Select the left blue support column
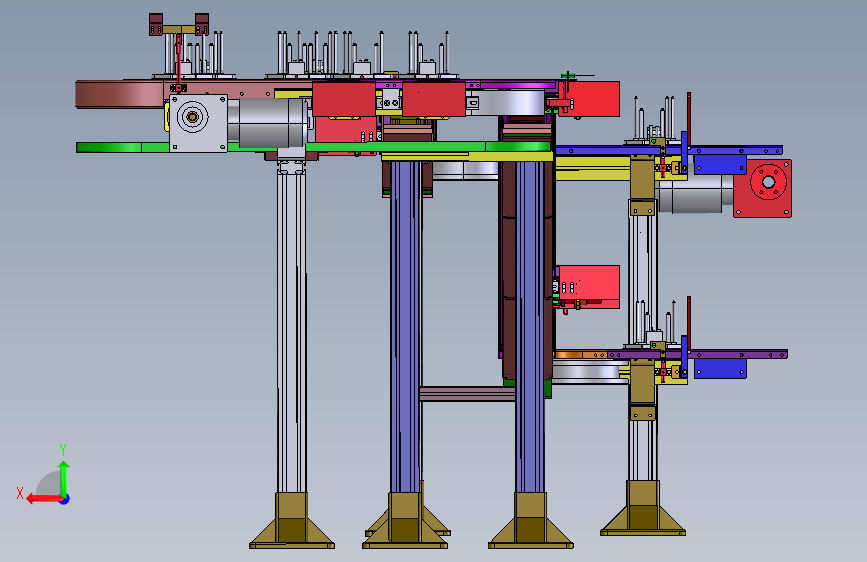Image resolution: width=867 pixels, height=562 pixels. (x=405, y=326)
